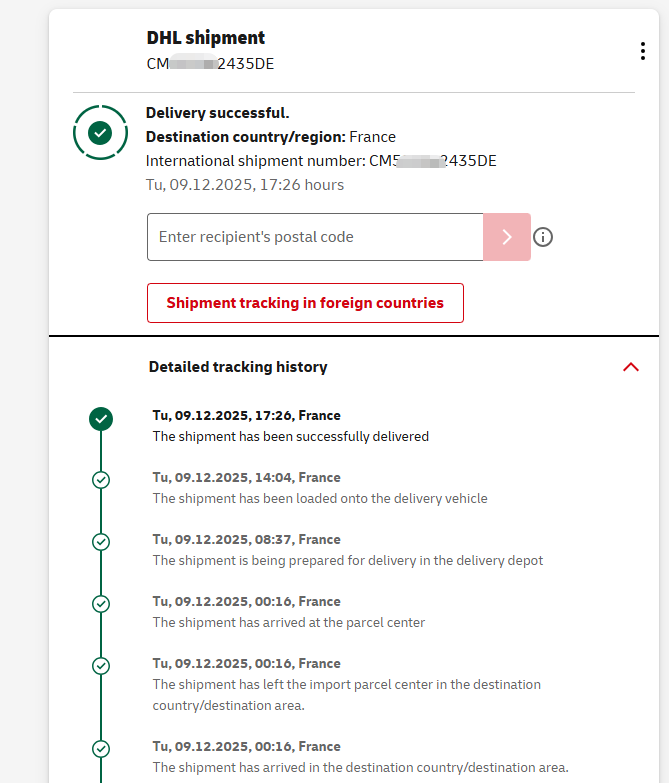Open the three-dot shipment options menu

[642, 52]
